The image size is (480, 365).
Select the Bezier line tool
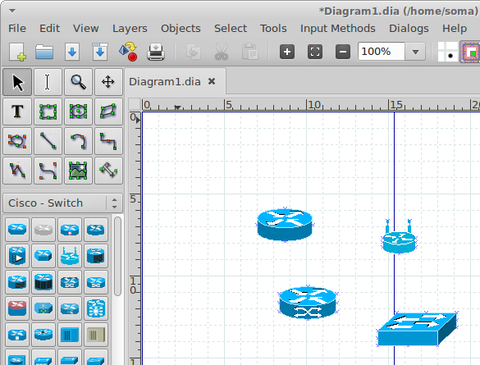pyautogui.click(x=47, y=171)
